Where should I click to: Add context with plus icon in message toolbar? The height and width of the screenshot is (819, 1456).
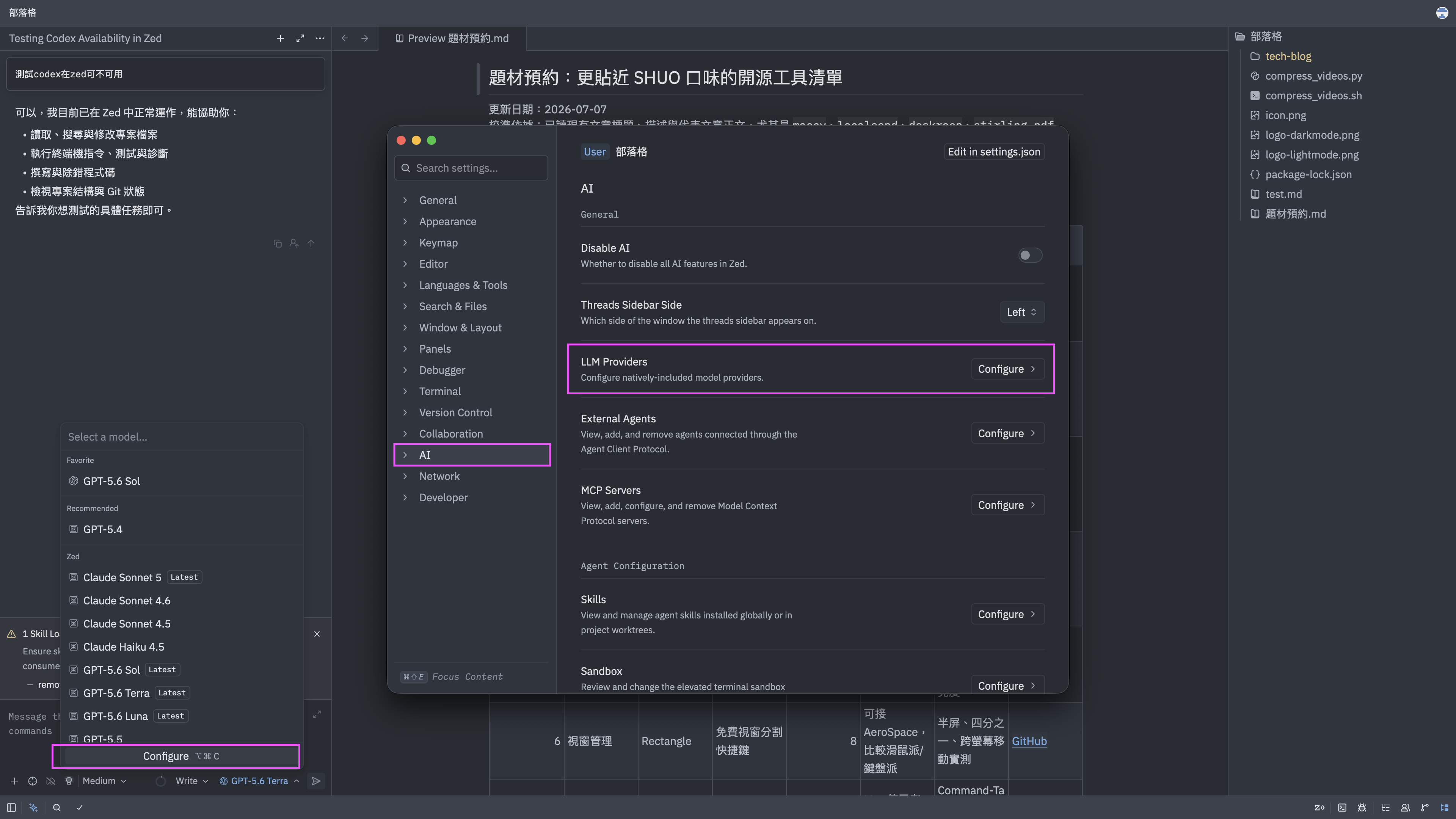15,781
